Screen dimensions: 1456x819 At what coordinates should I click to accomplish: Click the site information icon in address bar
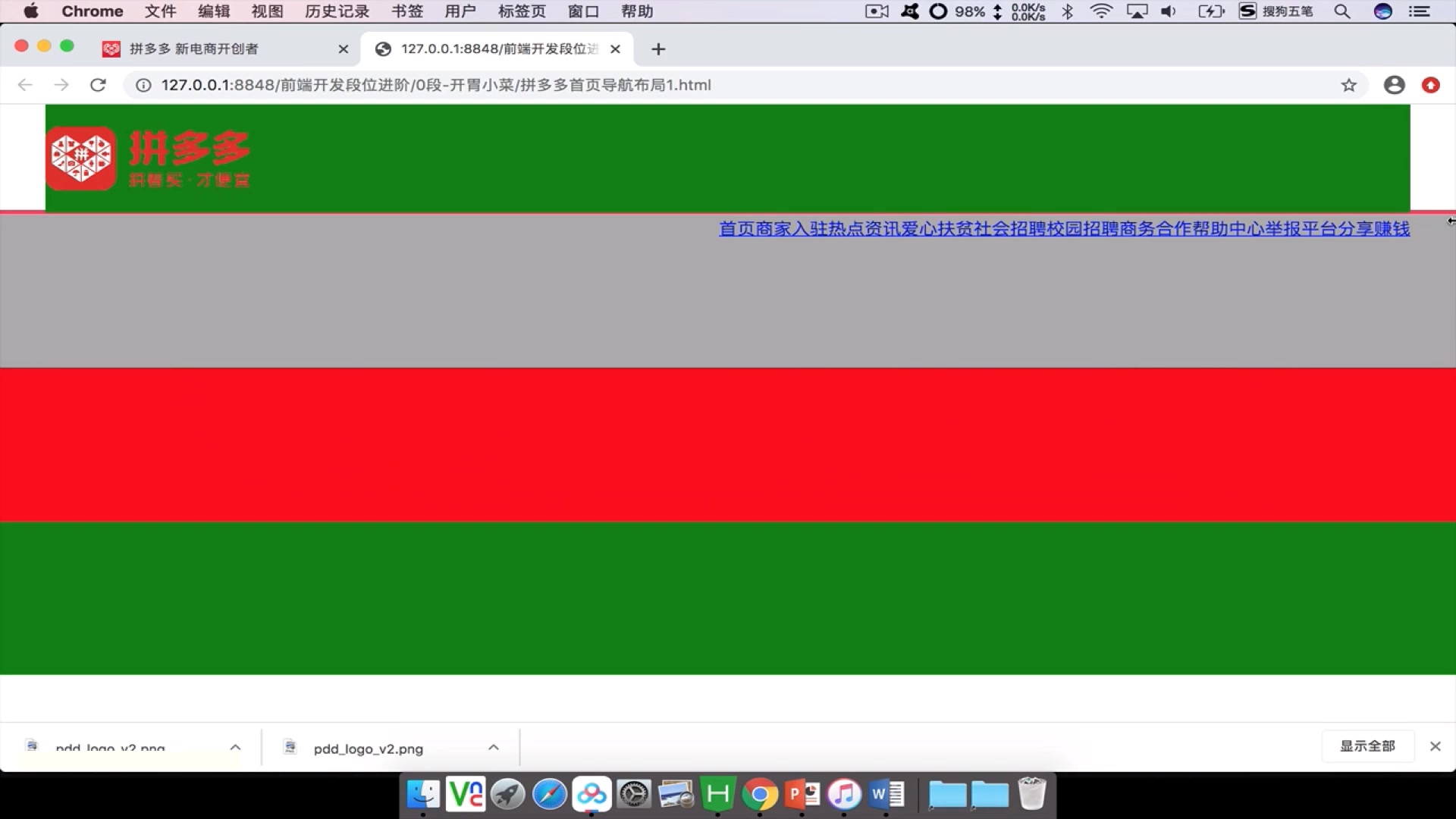pyautogui.click(x=143, y=85)
